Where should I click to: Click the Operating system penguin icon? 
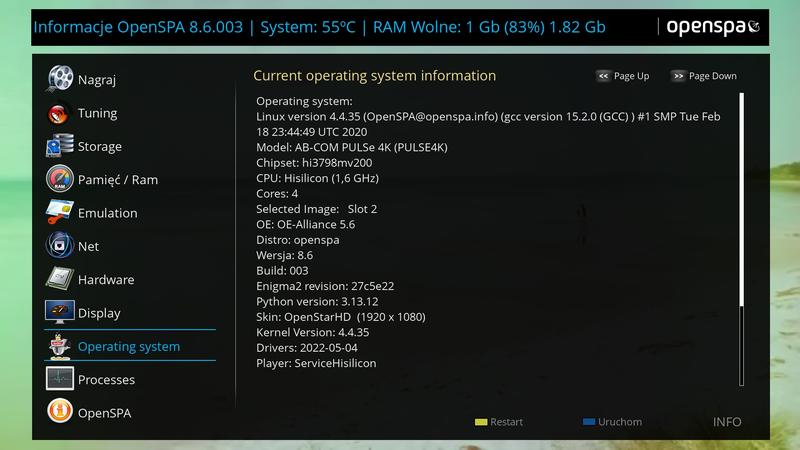click(x=60, y=346)
